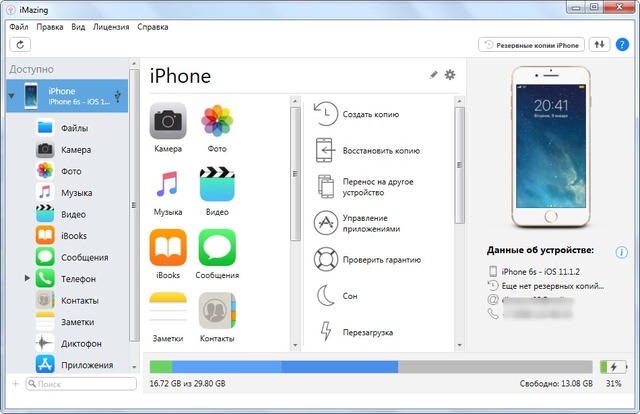The image size is (640, 414).
Task: Open the Лицензия menu
Action: click(111, 27)
